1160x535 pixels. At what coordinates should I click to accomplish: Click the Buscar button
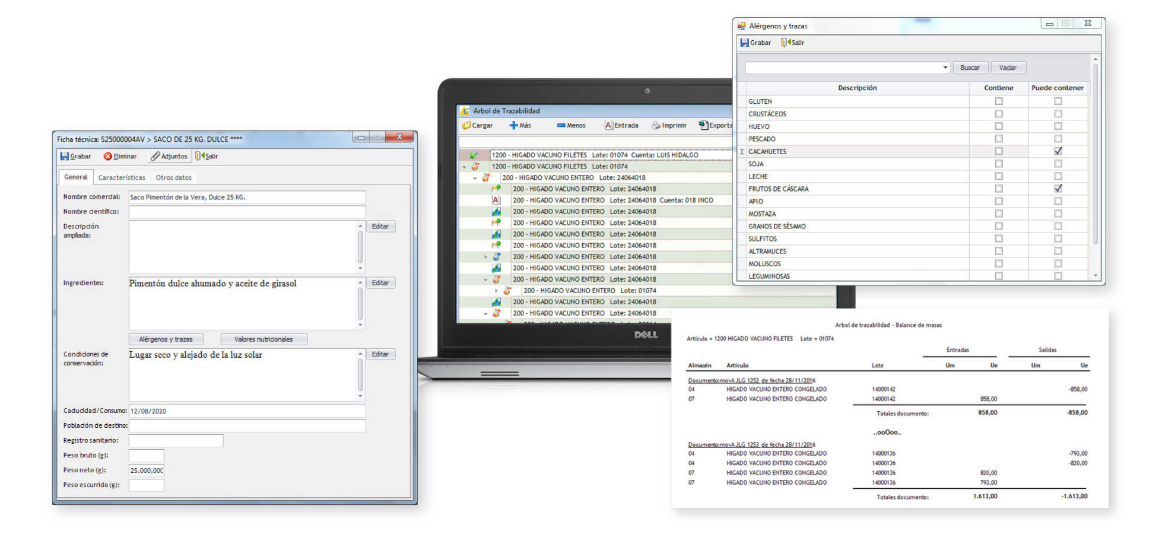click(970, 67)
